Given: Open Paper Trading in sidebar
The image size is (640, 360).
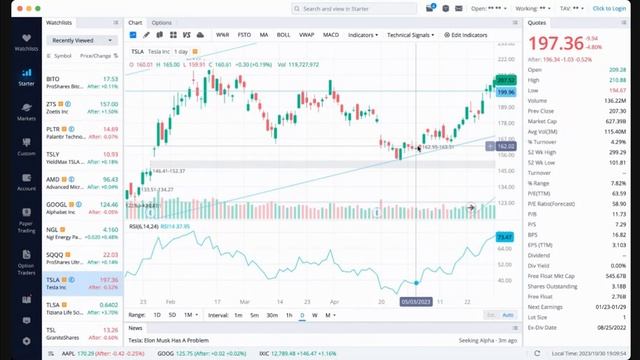Looking at the screenshot, I should tap(27, 220).
